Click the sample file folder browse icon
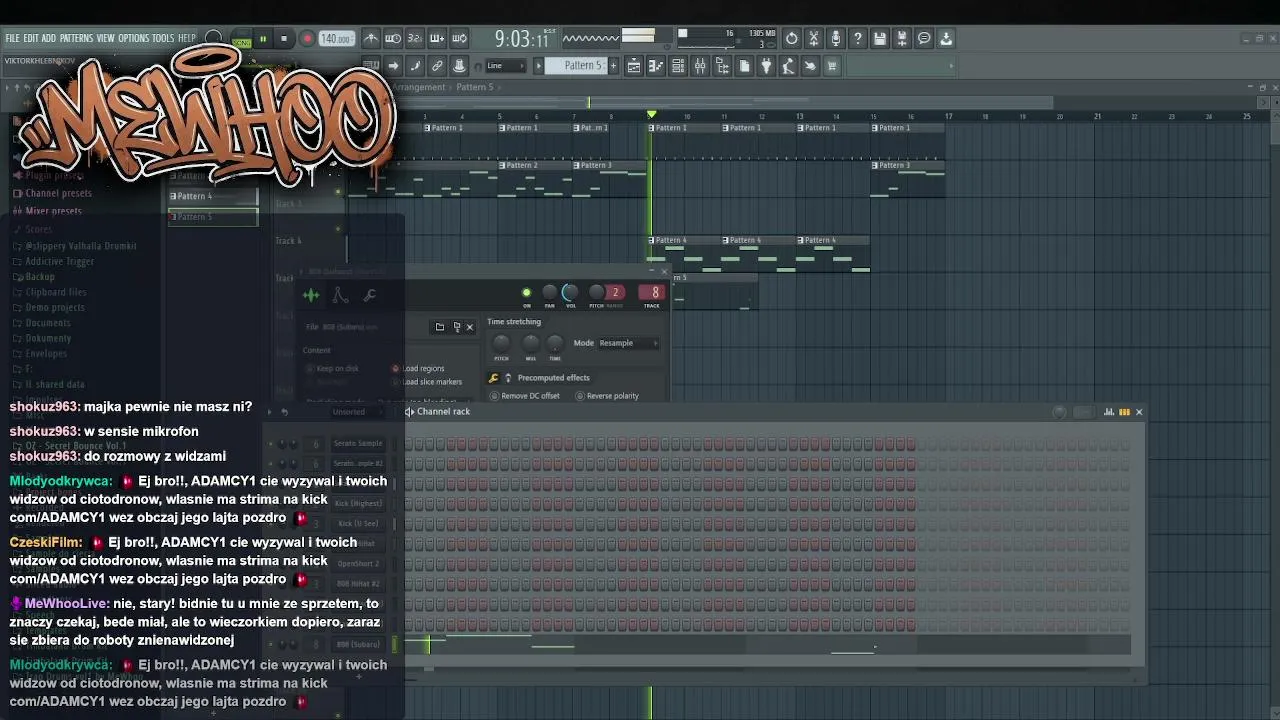This screenshot has width=1280, height=720. point(439,327)
